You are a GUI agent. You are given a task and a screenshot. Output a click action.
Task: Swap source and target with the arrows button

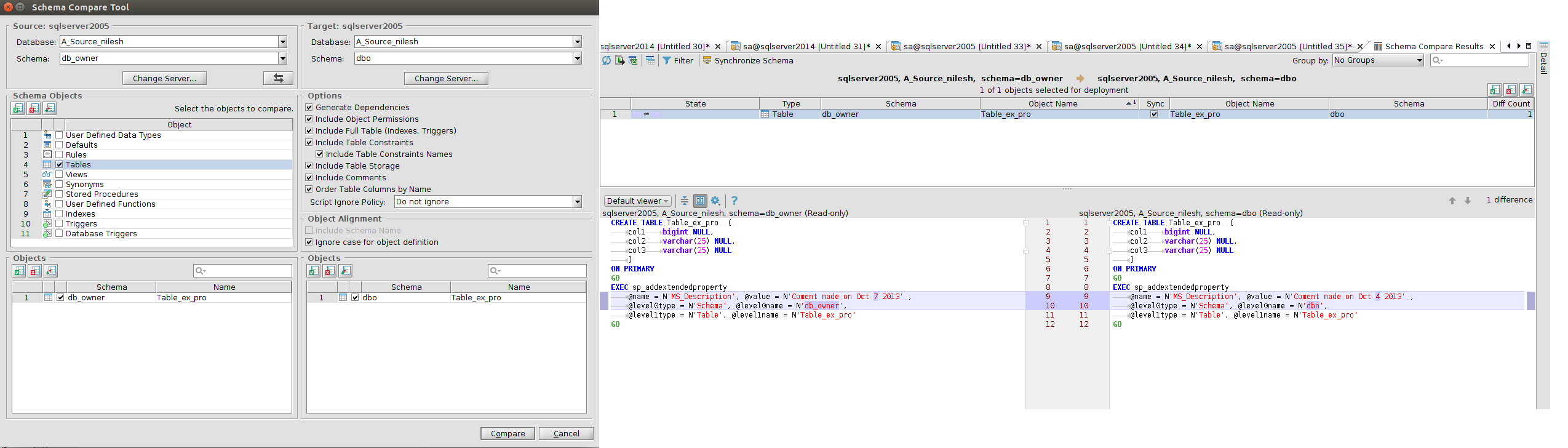278,78
